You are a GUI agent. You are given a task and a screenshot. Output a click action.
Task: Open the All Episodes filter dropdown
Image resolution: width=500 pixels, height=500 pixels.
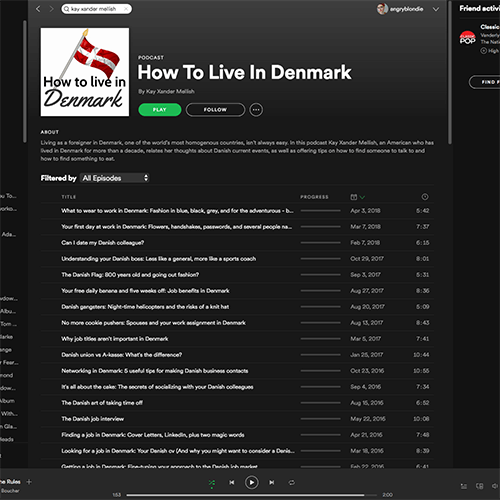click(115, 178)
